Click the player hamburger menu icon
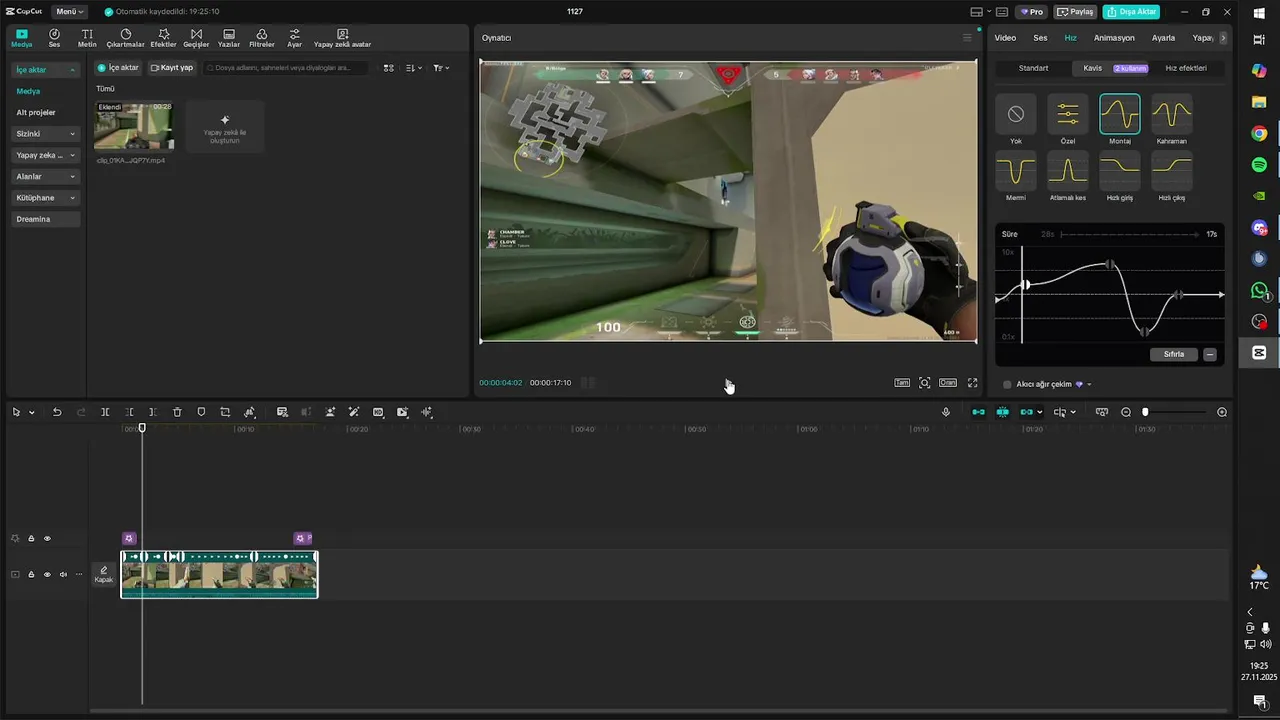The image size is (1280, 720). [967, 38]
